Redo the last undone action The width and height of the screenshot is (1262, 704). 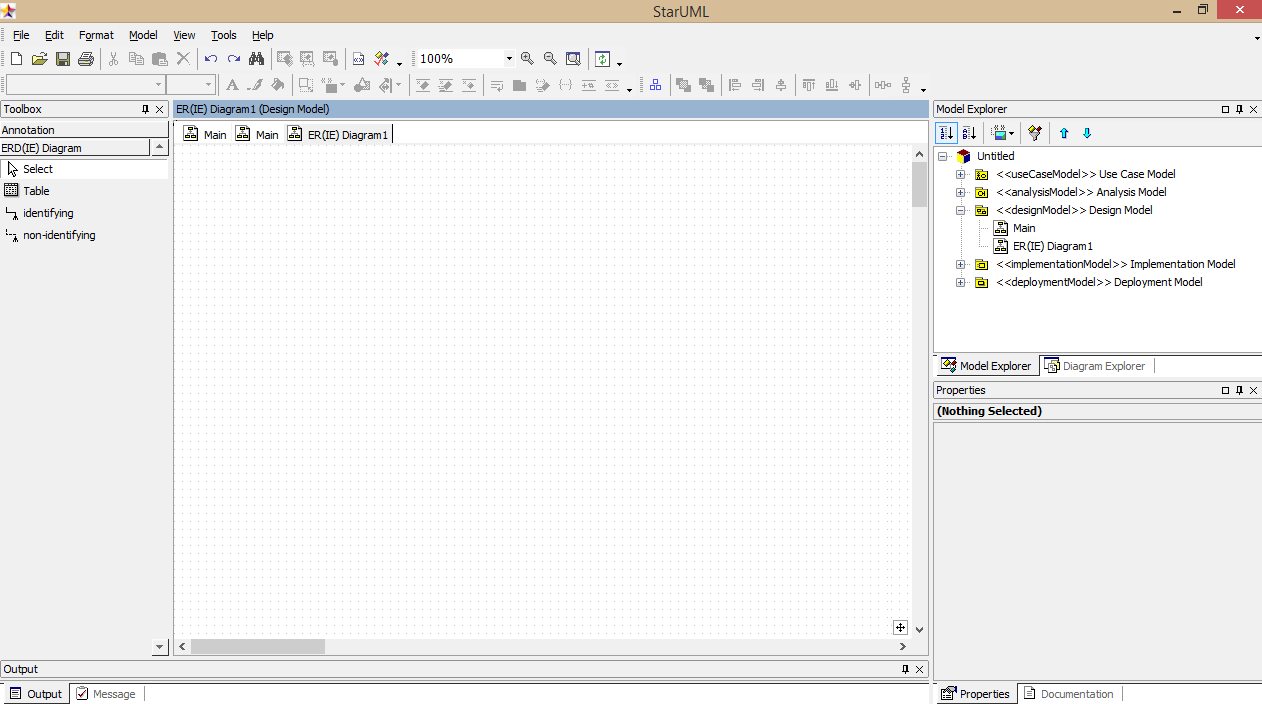234,59
